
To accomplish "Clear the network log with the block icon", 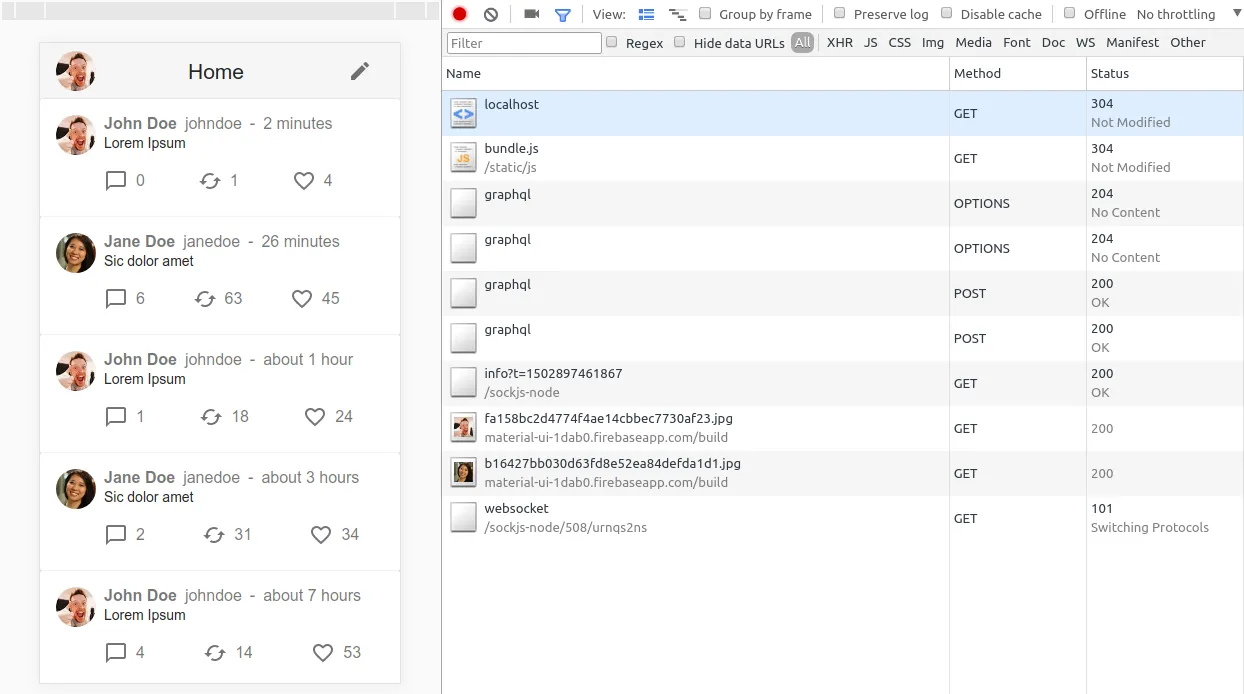I will 491,14.
